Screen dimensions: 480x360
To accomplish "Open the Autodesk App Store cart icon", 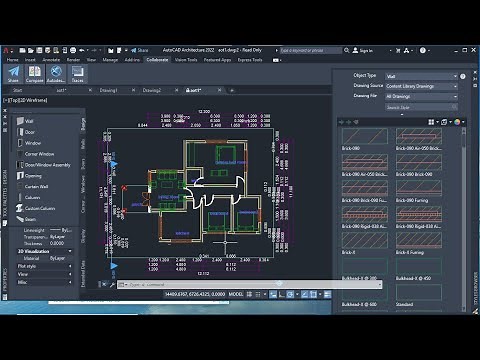I will point(398,50).
